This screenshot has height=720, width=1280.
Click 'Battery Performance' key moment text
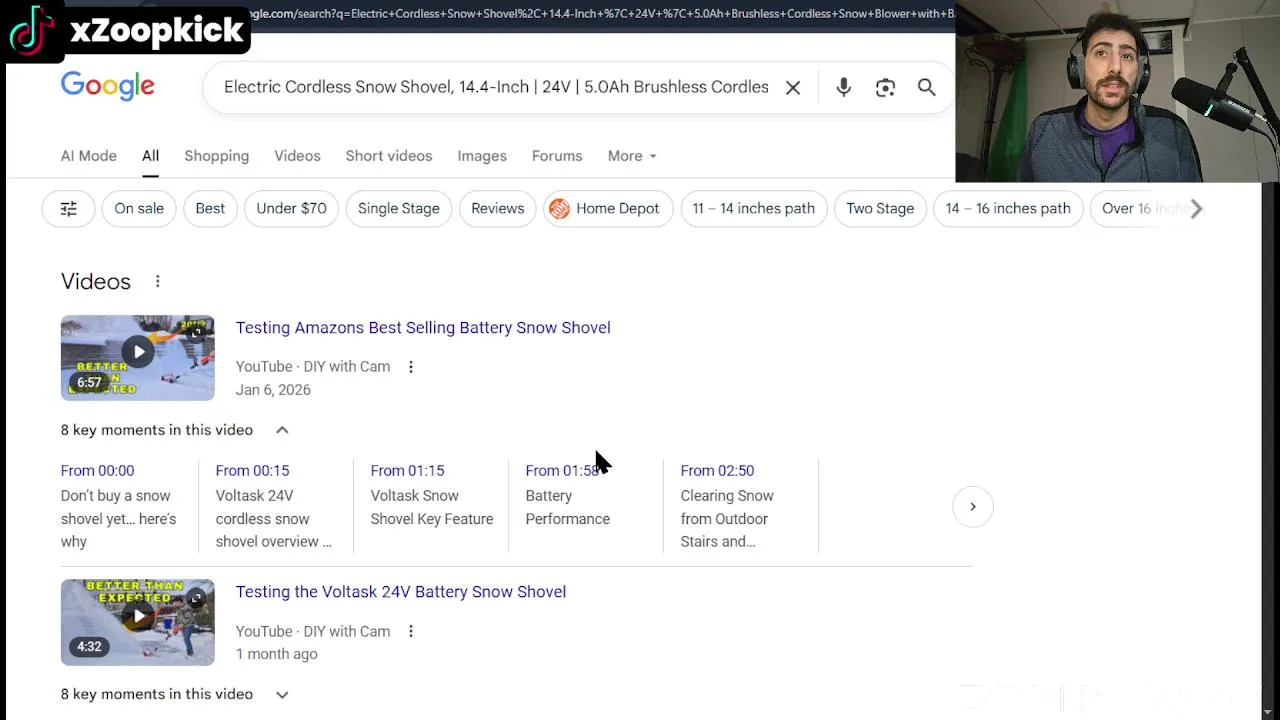click(568, 507)
